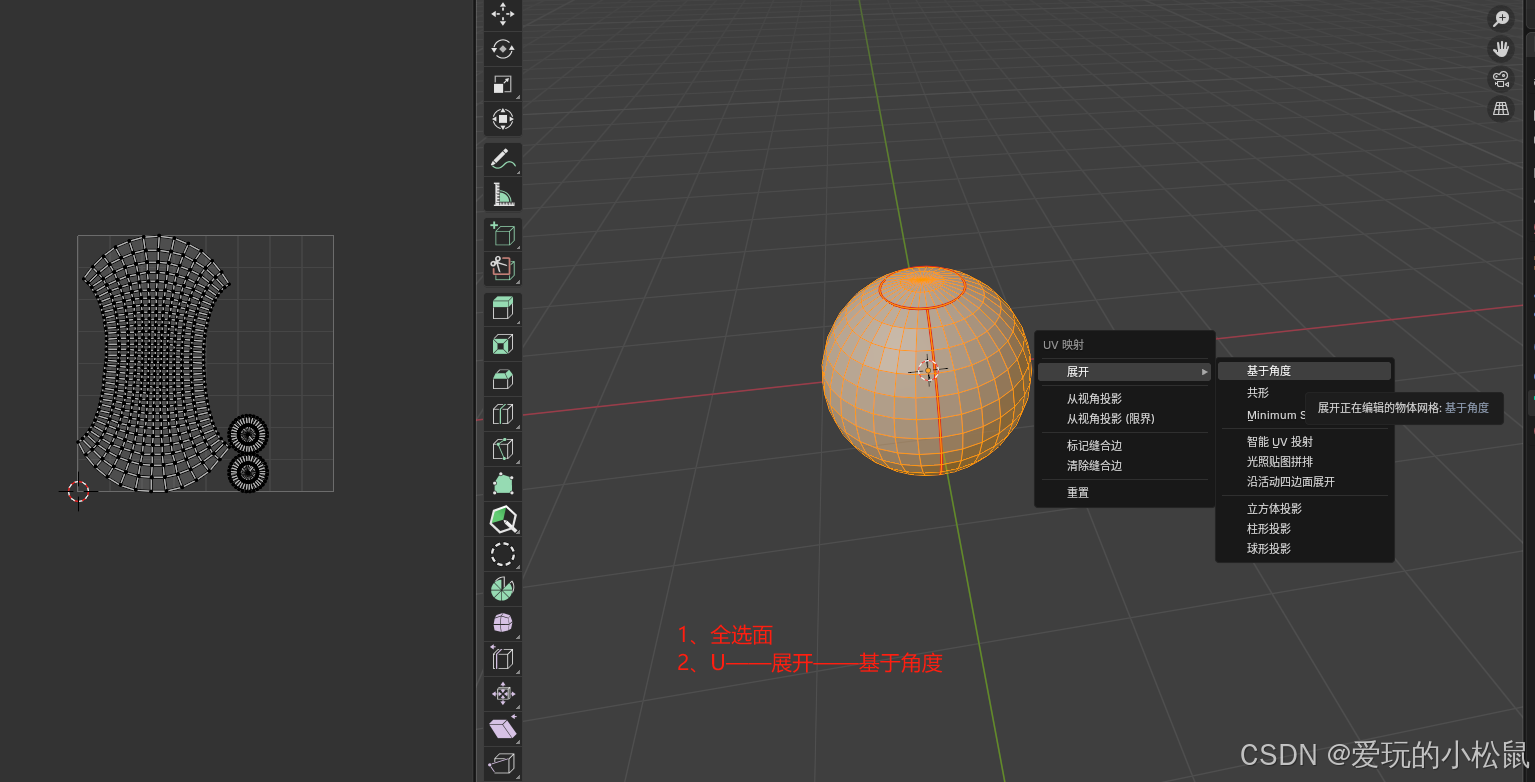This screenshot has width=1535, height=782.
Task: Select the Transform tool
Action: point(503,119)
